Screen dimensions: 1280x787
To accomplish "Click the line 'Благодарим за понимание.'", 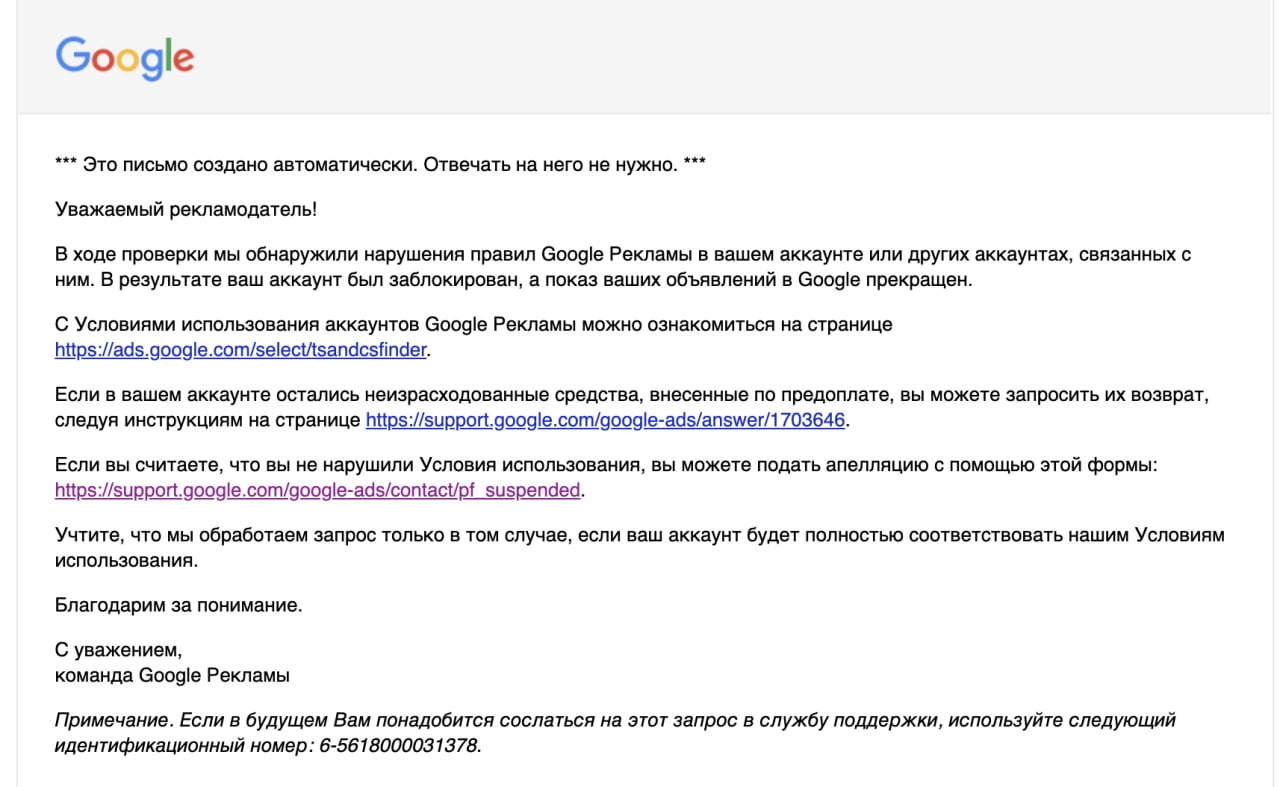I will (178, 605).
